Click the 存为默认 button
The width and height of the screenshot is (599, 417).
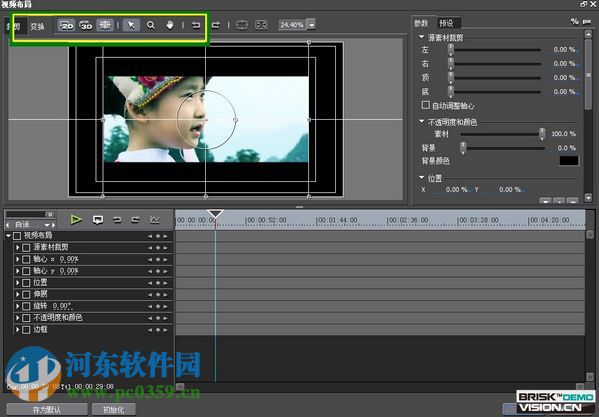point(47,410)
